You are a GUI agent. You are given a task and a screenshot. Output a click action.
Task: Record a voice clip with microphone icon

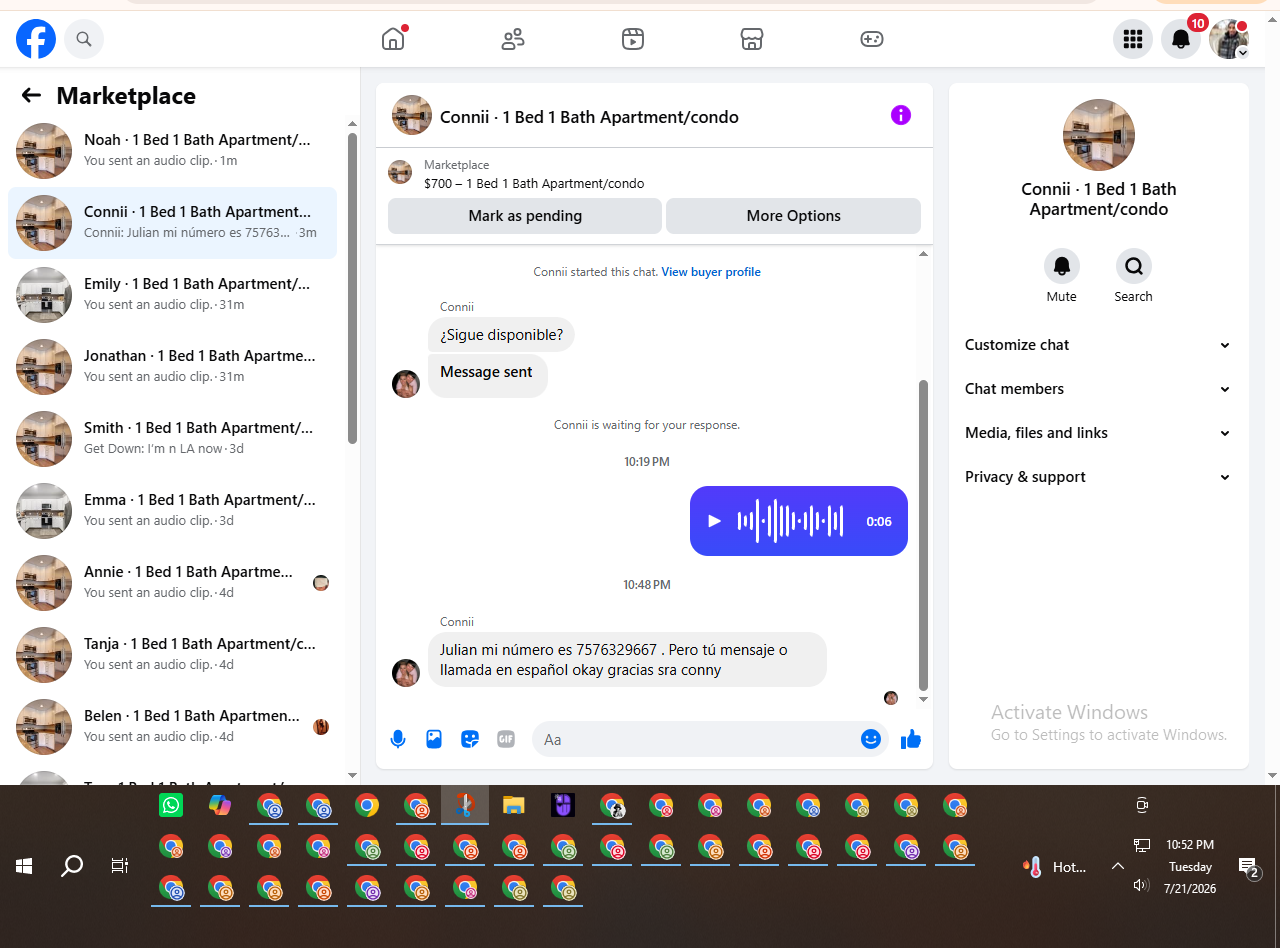(398, 739)
